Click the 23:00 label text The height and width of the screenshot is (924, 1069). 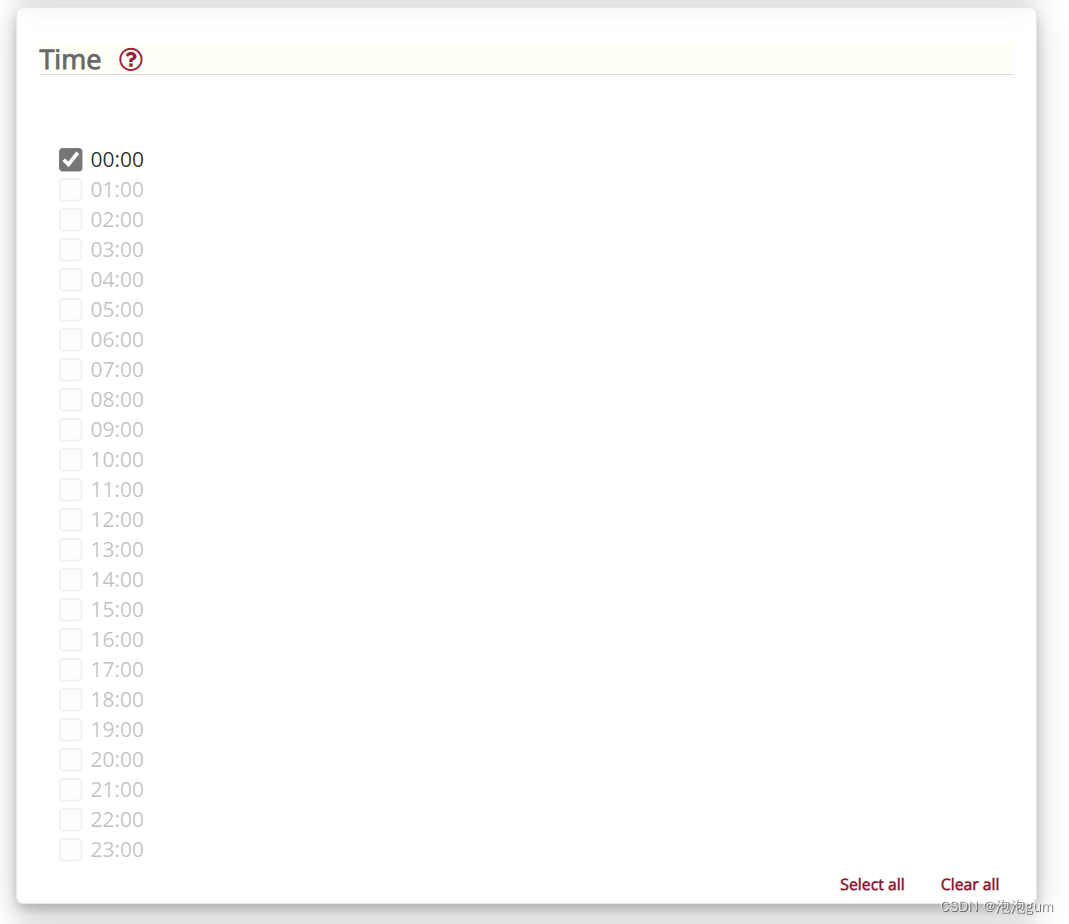pos(117,850)
